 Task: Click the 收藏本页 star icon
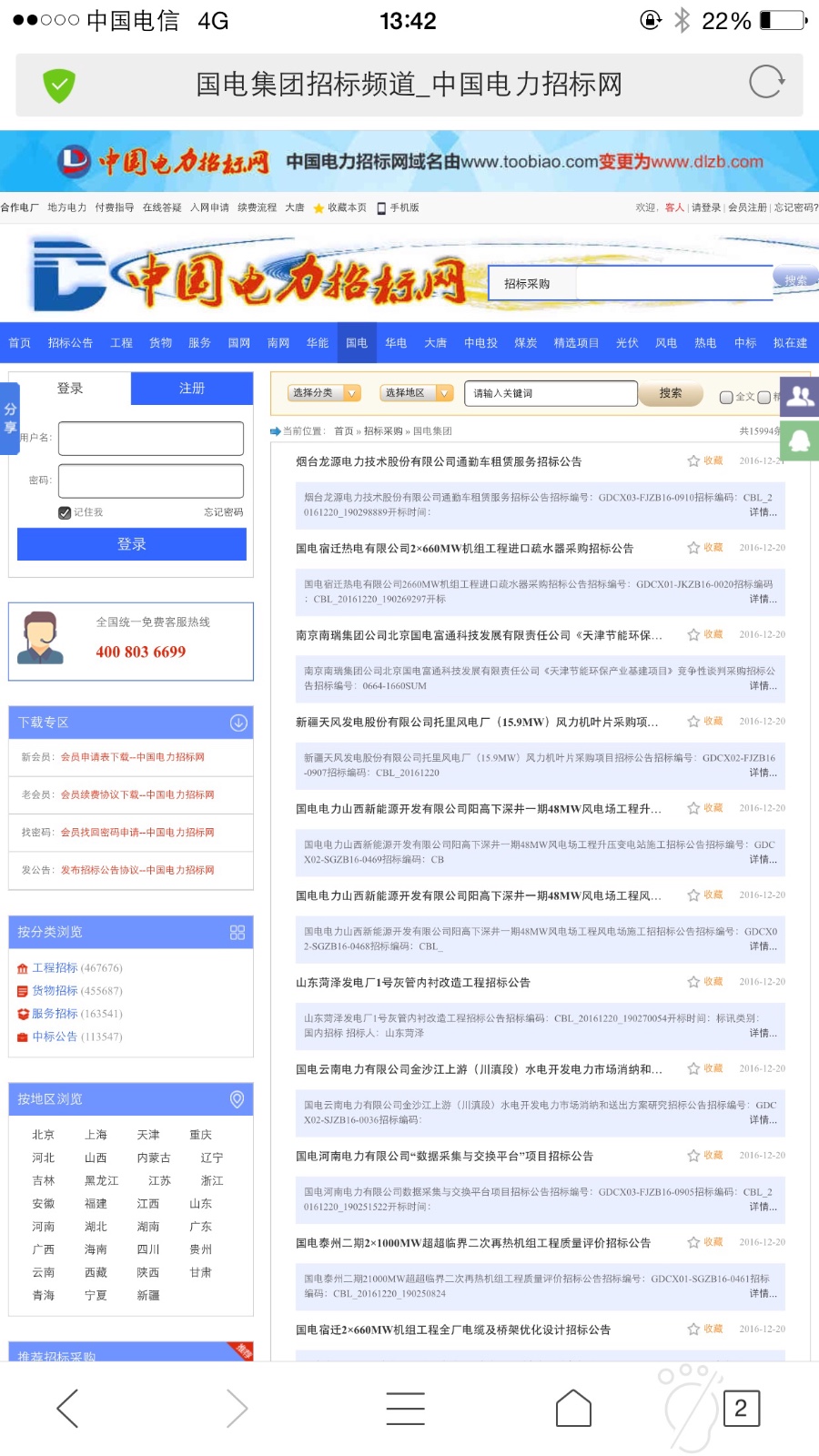pos(318,208)
